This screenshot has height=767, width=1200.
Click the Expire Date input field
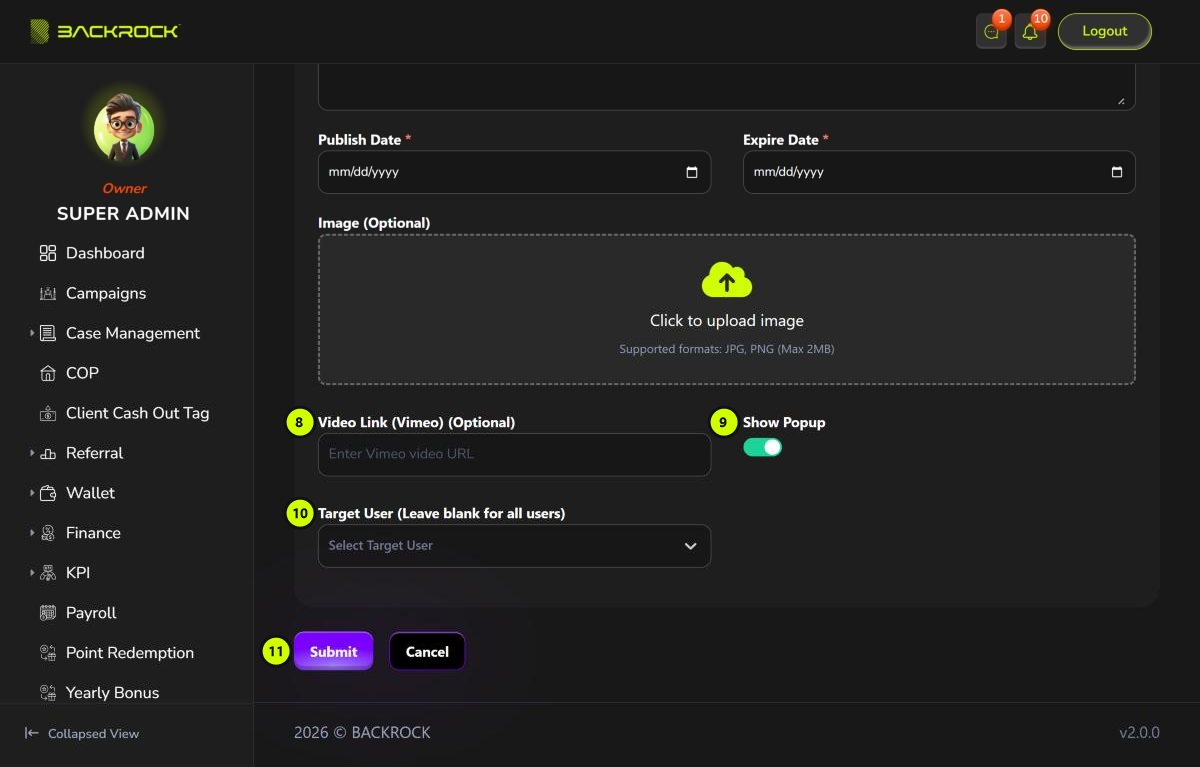point(939,172)
